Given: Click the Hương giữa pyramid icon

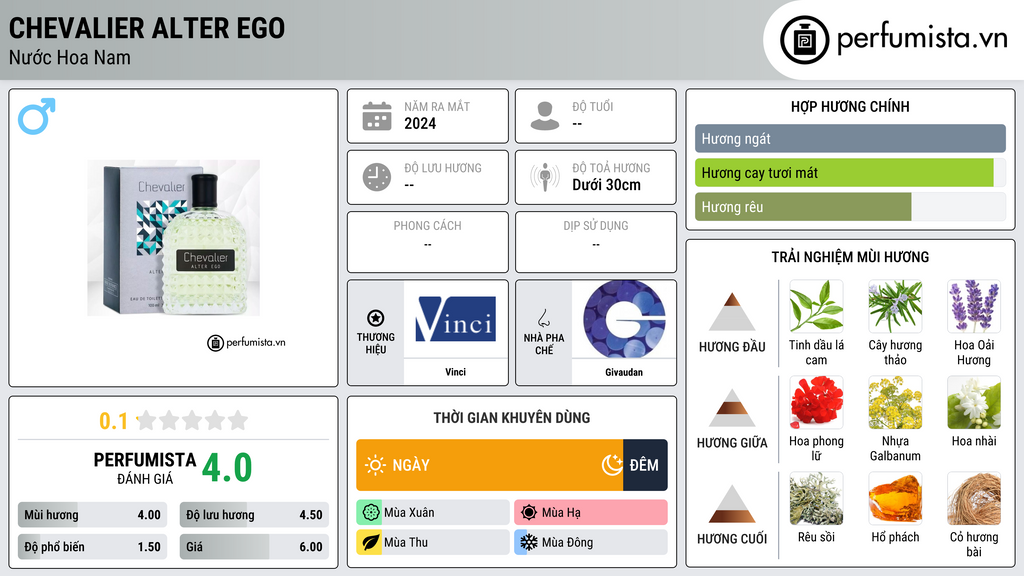Looking at the screenshot, I should tap(732, 408).
